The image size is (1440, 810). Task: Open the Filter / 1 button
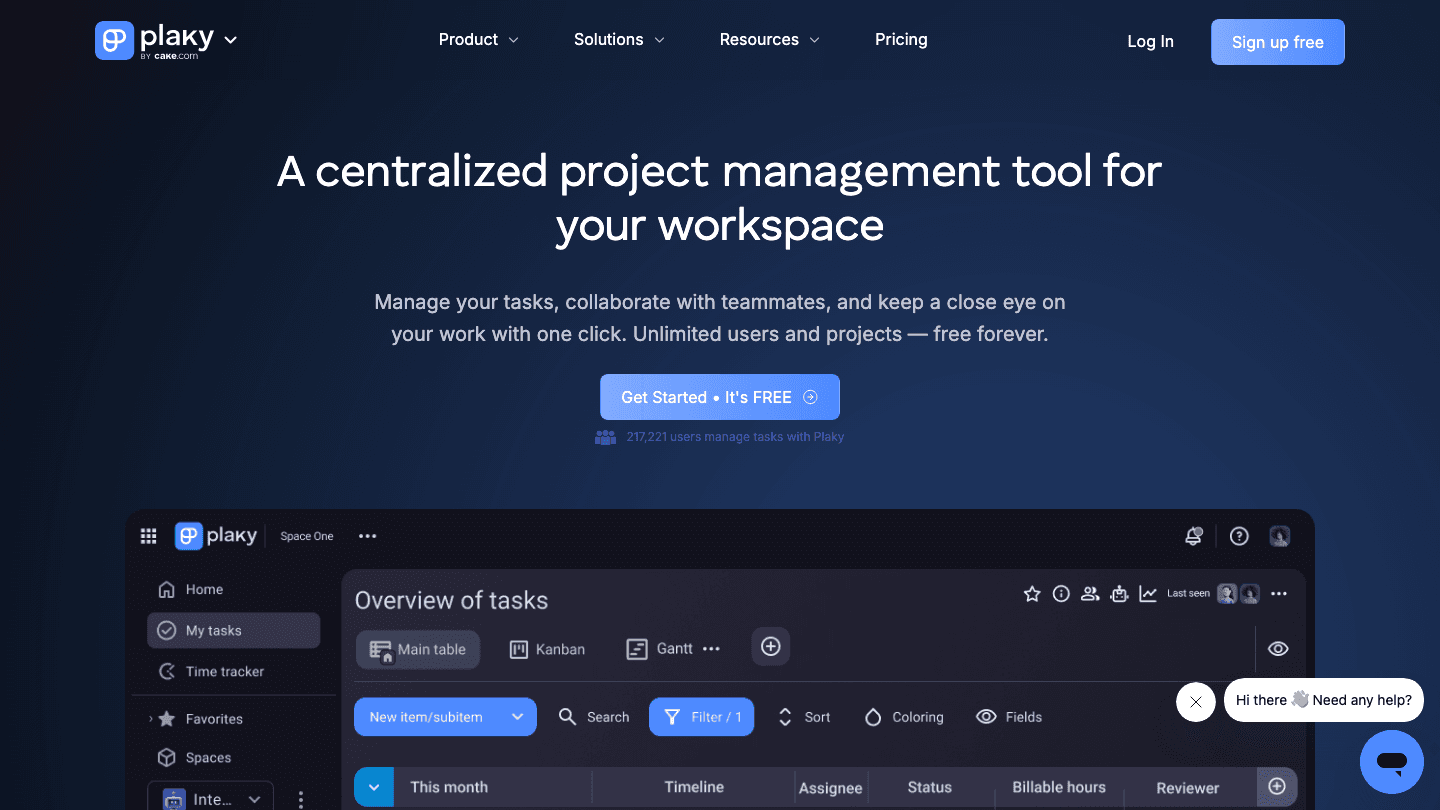[702, 717]
